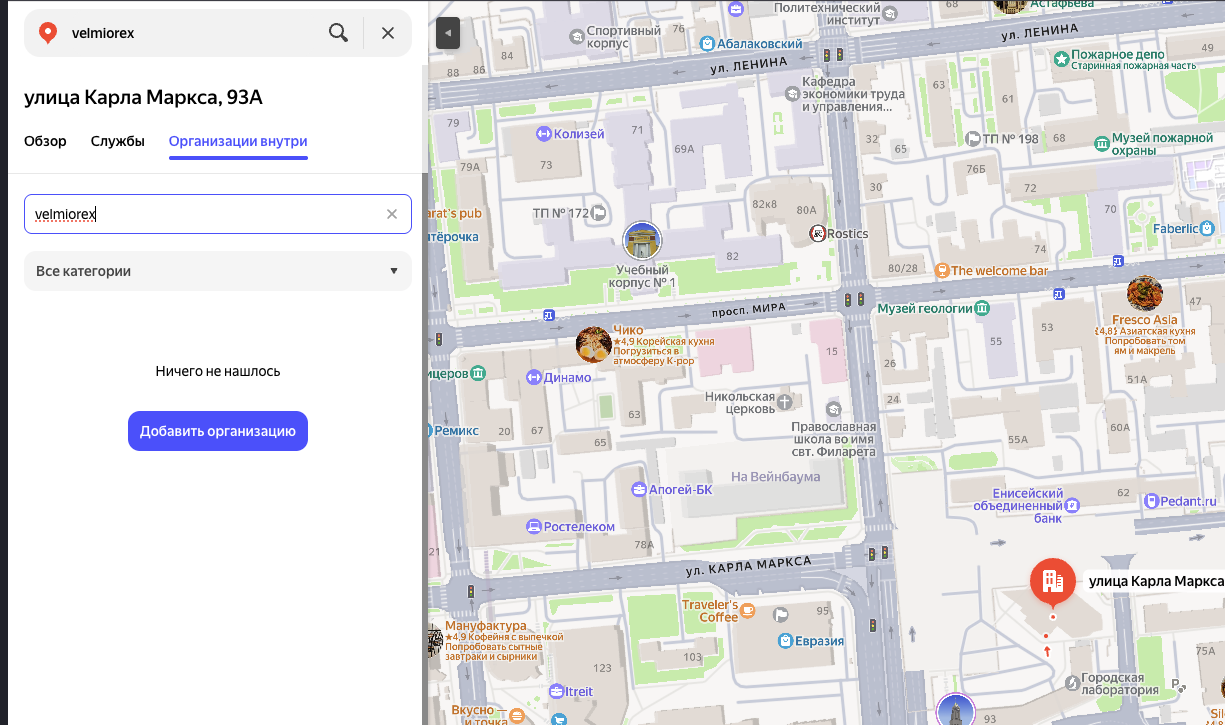Select the Колизей map marker

click(543, 134)
